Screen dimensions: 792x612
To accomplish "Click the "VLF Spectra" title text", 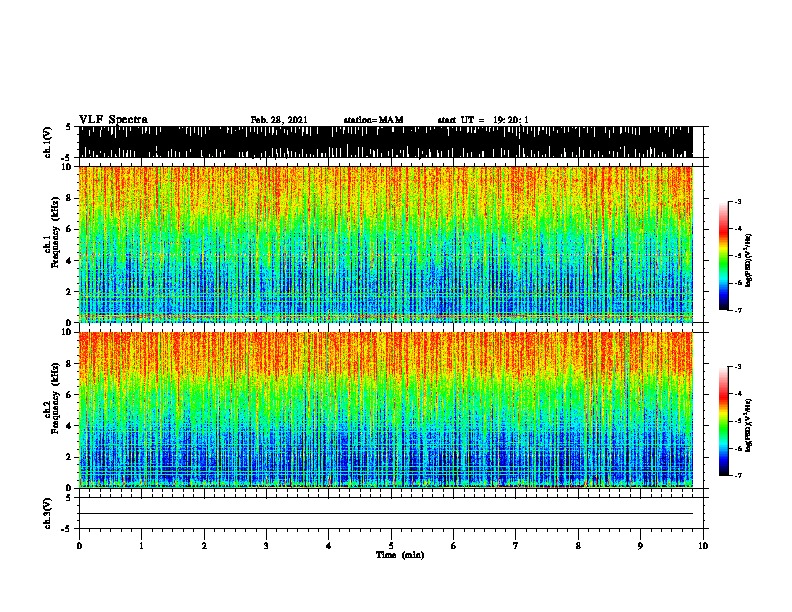I will [113, 120].
